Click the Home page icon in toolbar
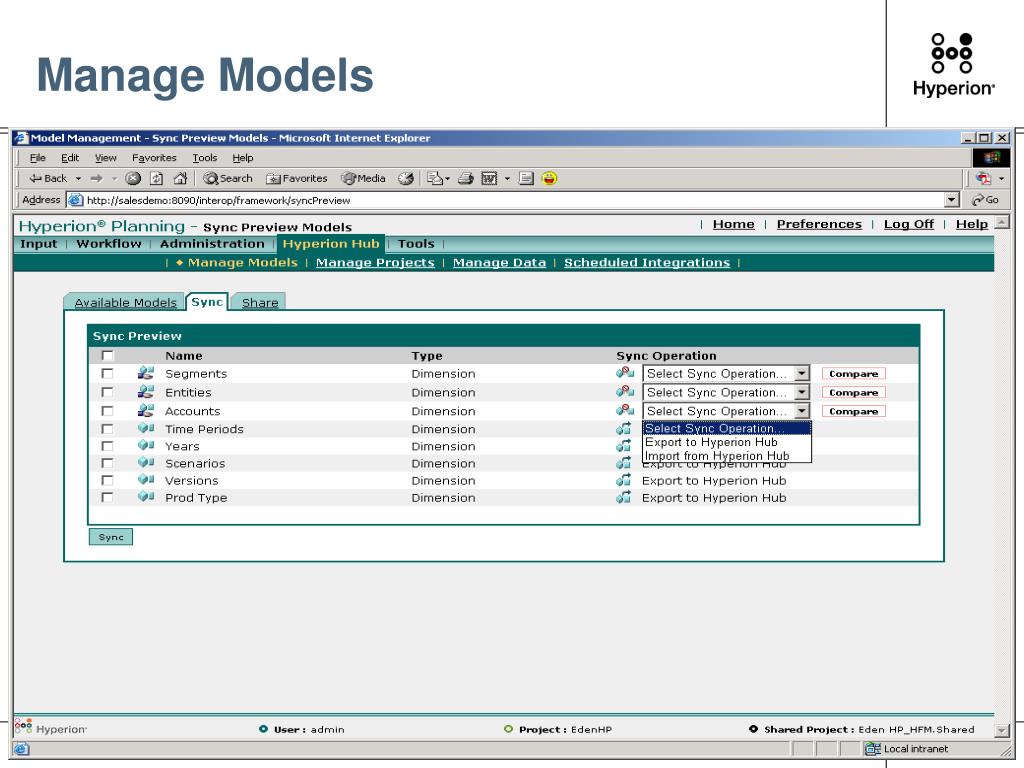1024x768 pixels. [180, 178]
